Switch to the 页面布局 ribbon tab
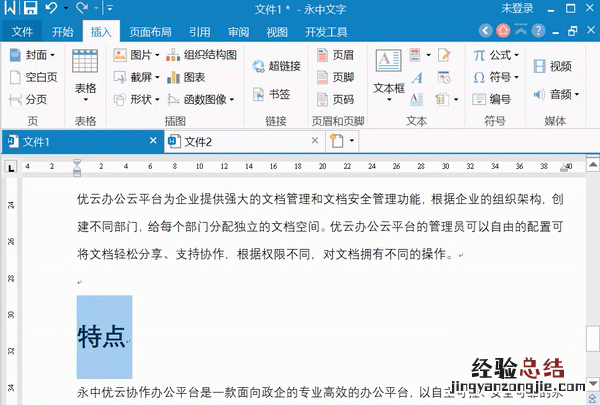600x405 pixels. click(x=149, y=31)
